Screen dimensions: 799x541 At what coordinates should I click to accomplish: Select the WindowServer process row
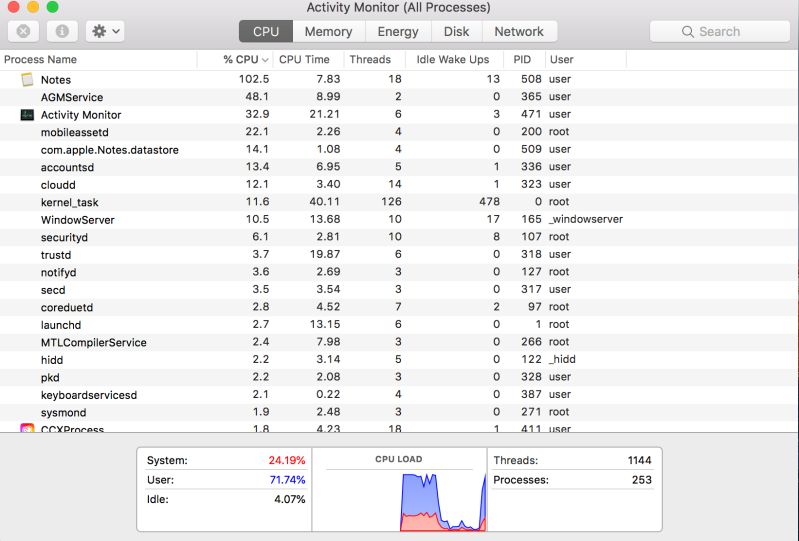[399, 220]
